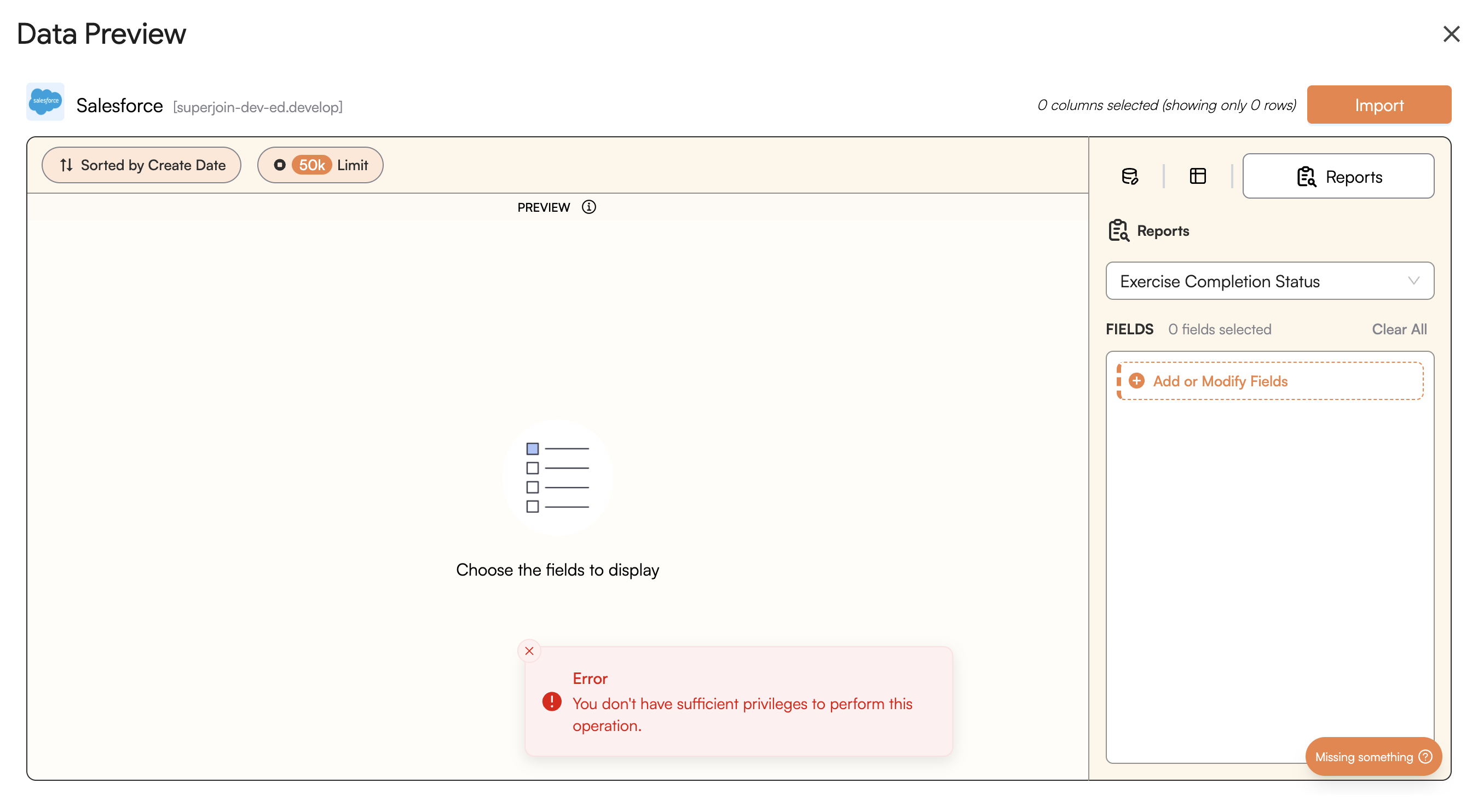The height and width of the screenshot is (812, 1478).
Task: Click the Salesforce logo icon
Action: pyautogui.click(x=45, y=102)
